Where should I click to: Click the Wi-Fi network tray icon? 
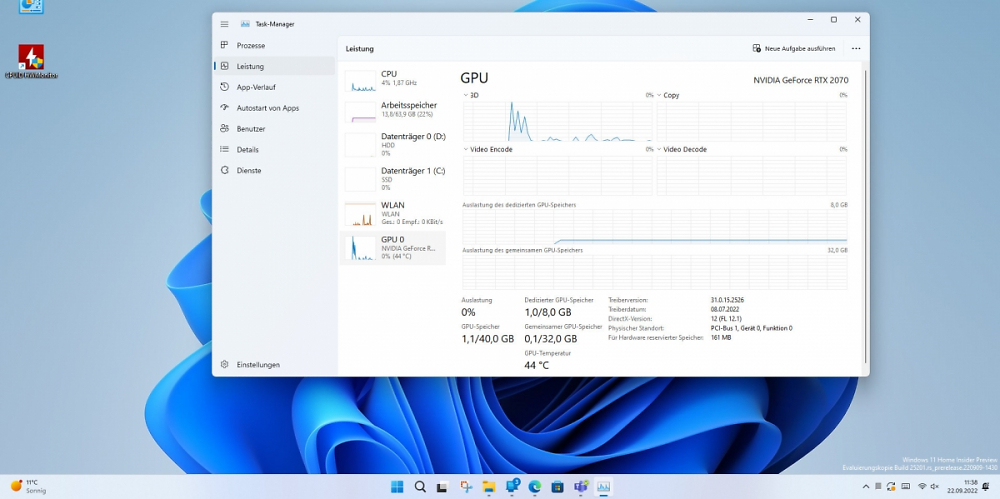coord(922,487)
